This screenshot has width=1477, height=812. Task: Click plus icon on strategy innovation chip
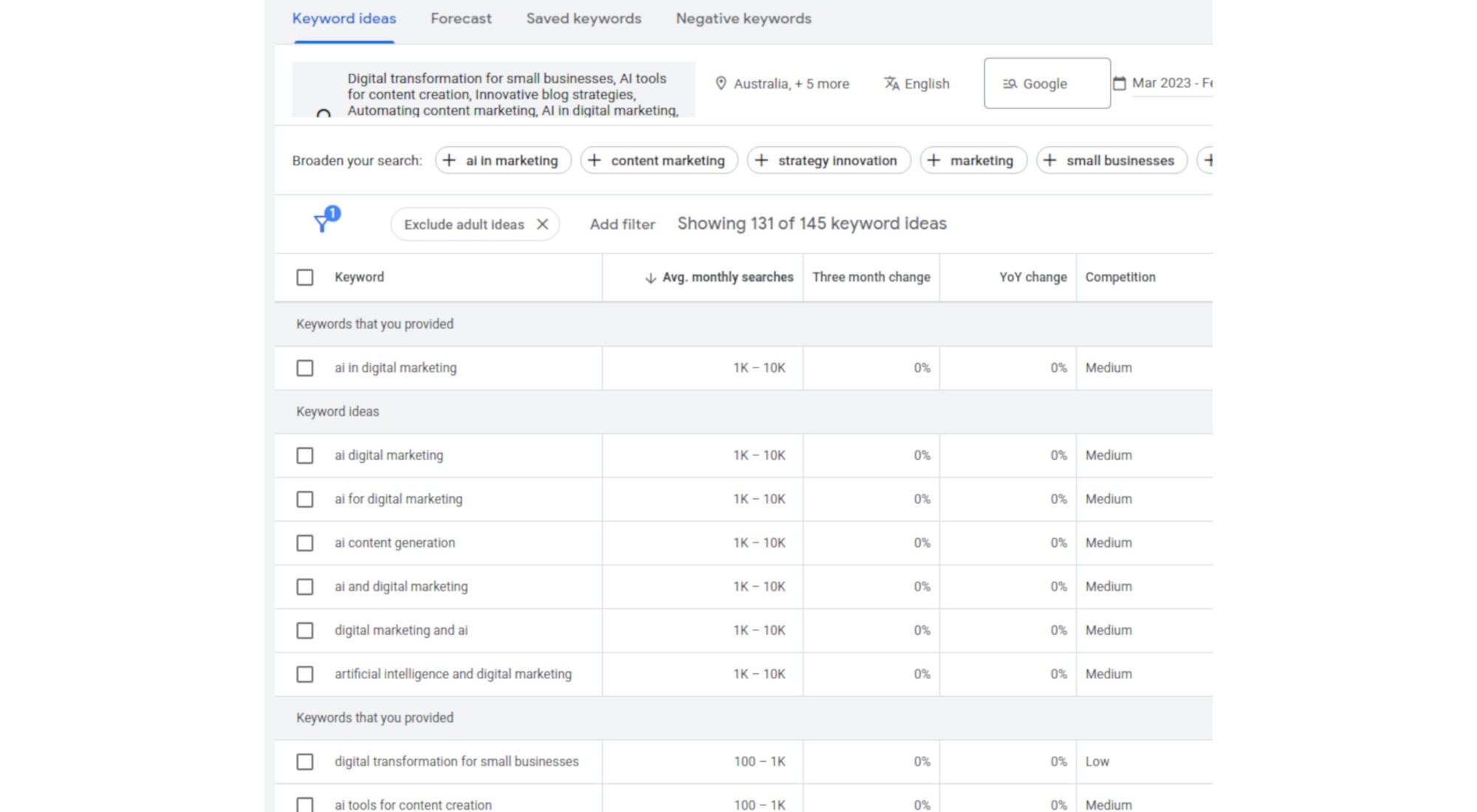761,160
